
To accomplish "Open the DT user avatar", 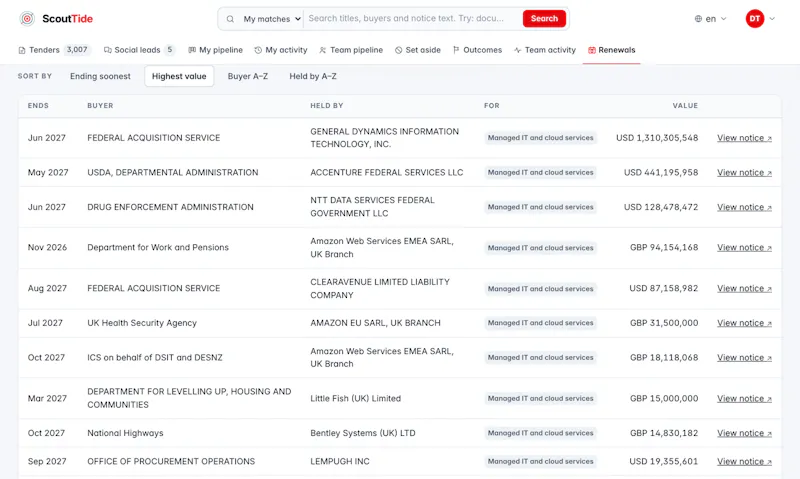I will pos(755,19).
